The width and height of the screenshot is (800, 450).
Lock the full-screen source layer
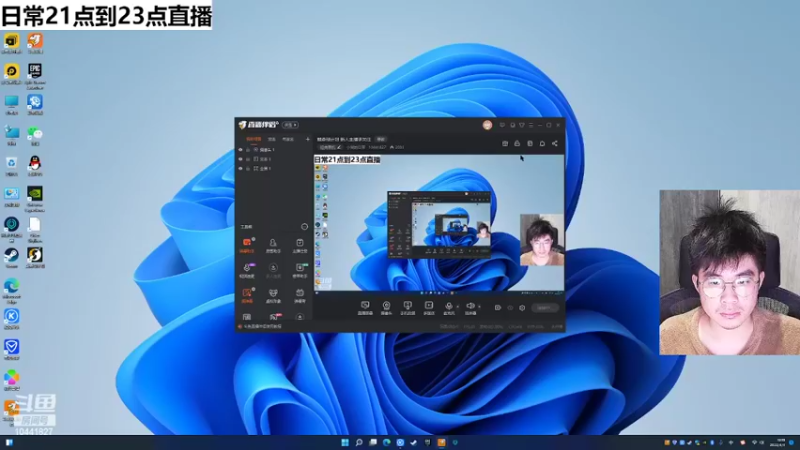248,168
